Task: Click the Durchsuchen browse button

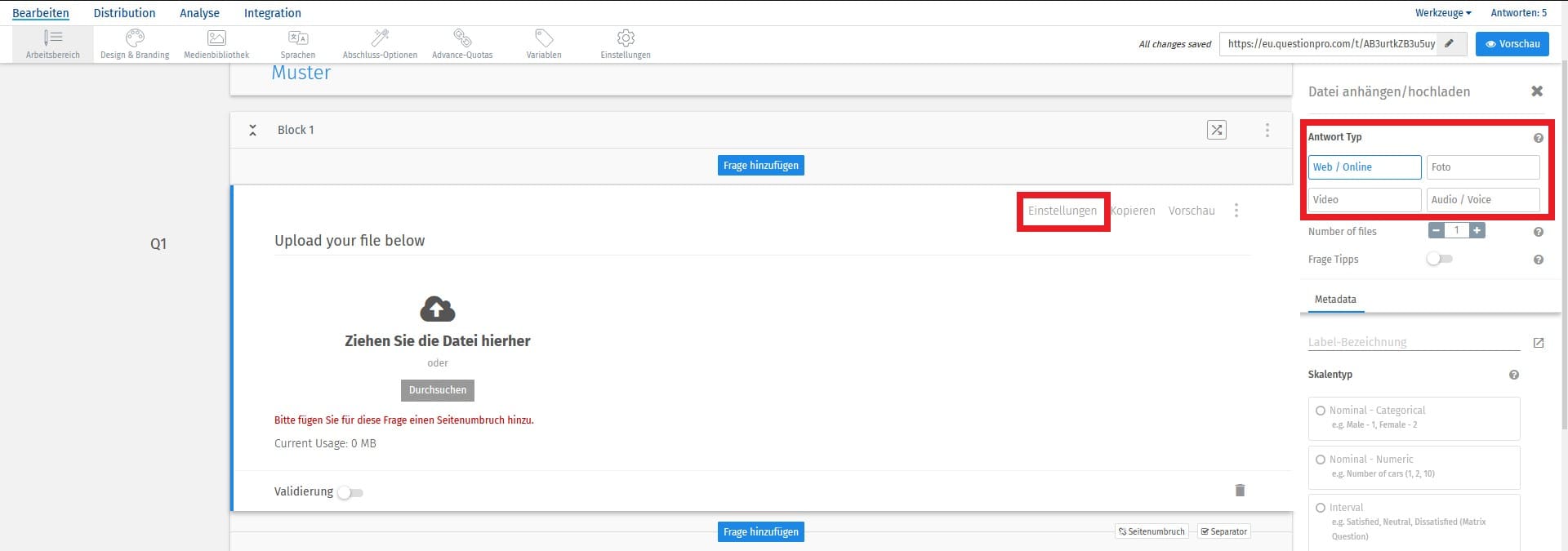Action: (438, 390)
